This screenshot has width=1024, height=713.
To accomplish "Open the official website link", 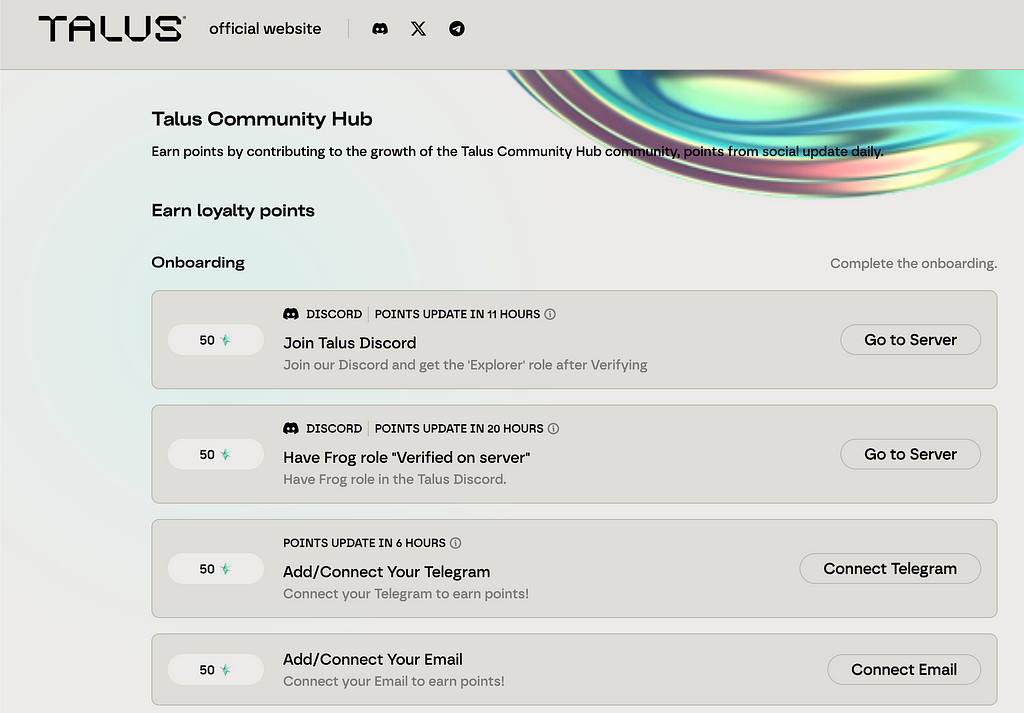I will pyautogui.click(x=264, y=29).
